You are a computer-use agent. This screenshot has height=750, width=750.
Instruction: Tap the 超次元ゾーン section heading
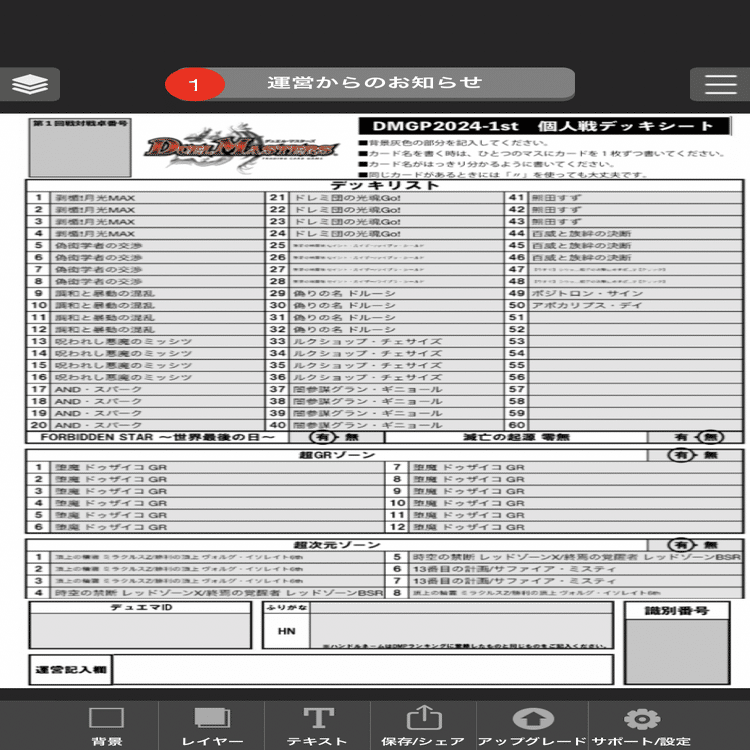[x=337, y=545]
